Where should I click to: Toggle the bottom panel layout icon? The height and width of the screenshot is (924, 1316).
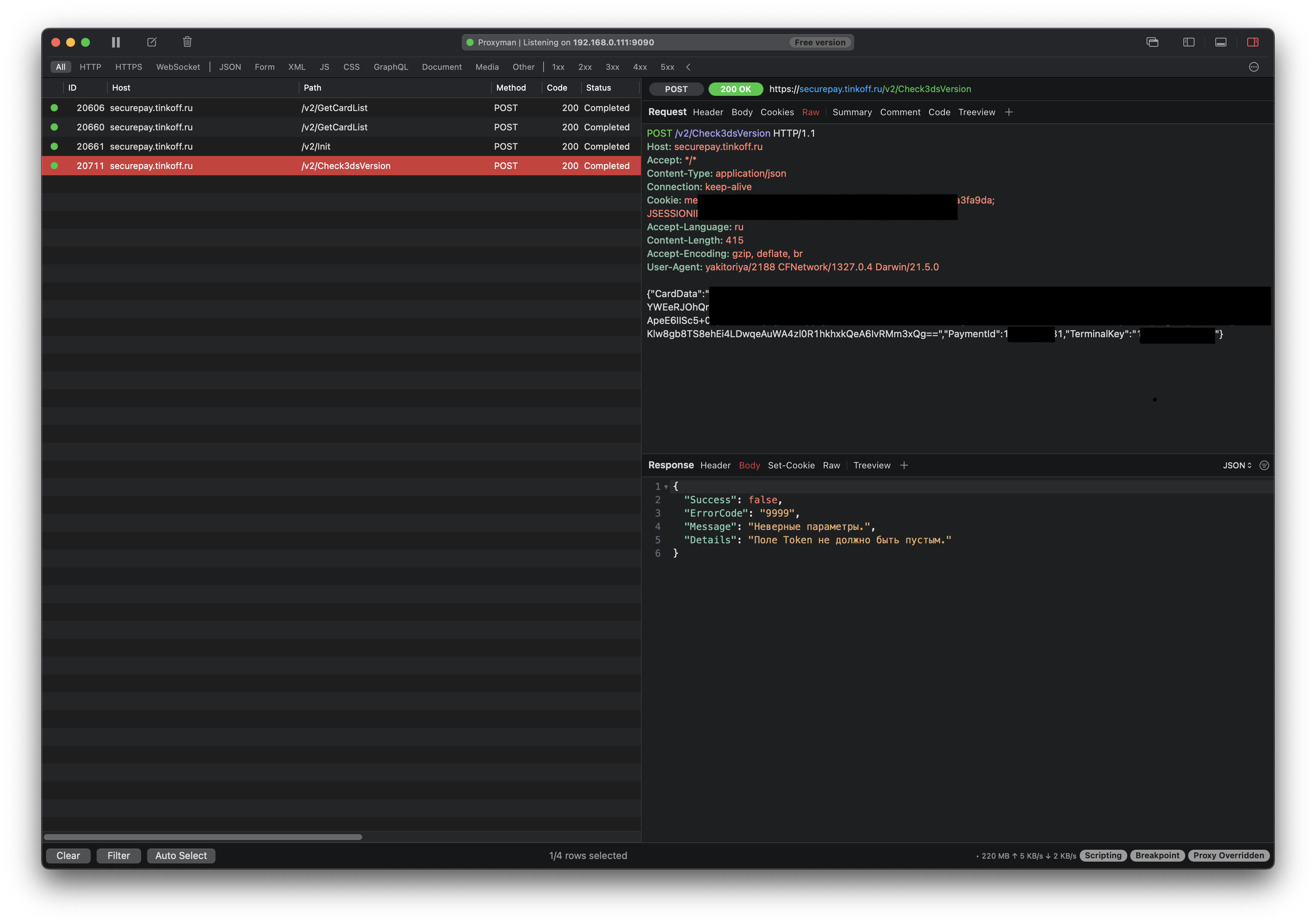tap(1221, 42)
